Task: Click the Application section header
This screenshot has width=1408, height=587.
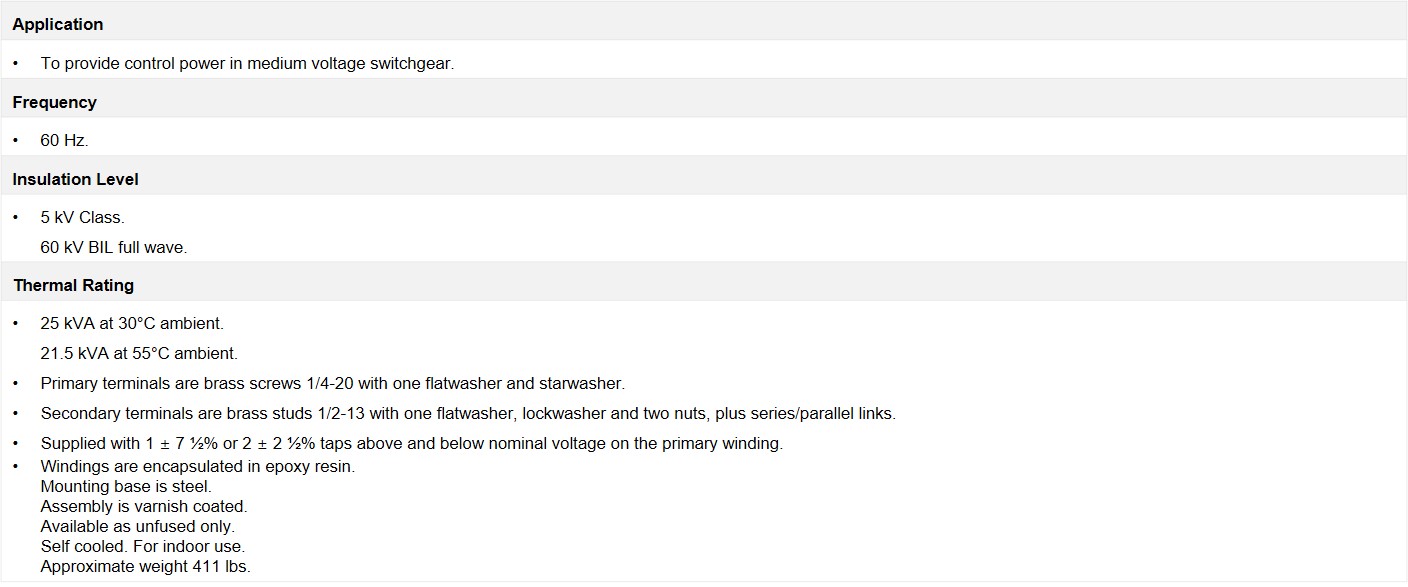Action: point(57,24)
